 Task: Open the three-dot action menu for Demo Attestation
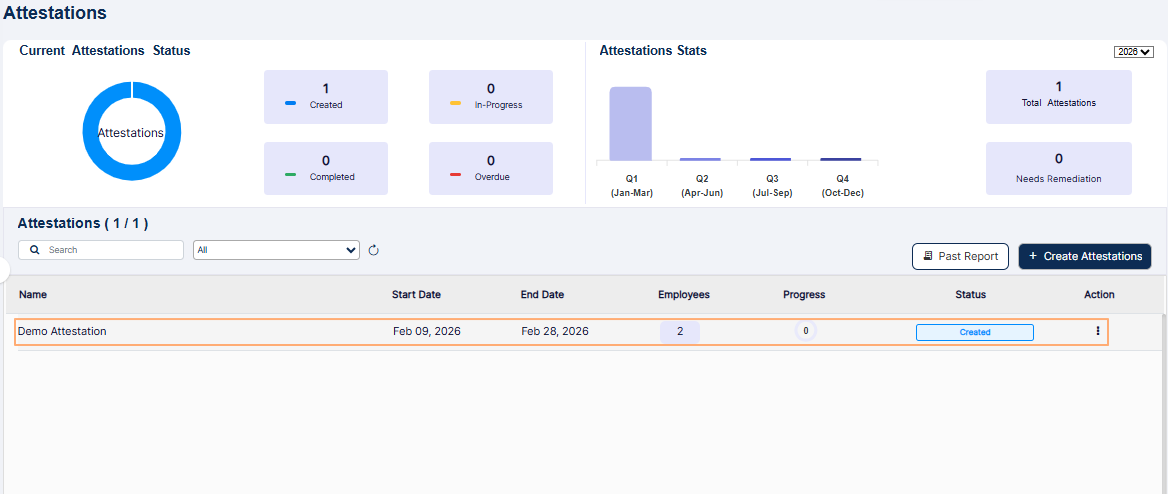(1098, 331)
